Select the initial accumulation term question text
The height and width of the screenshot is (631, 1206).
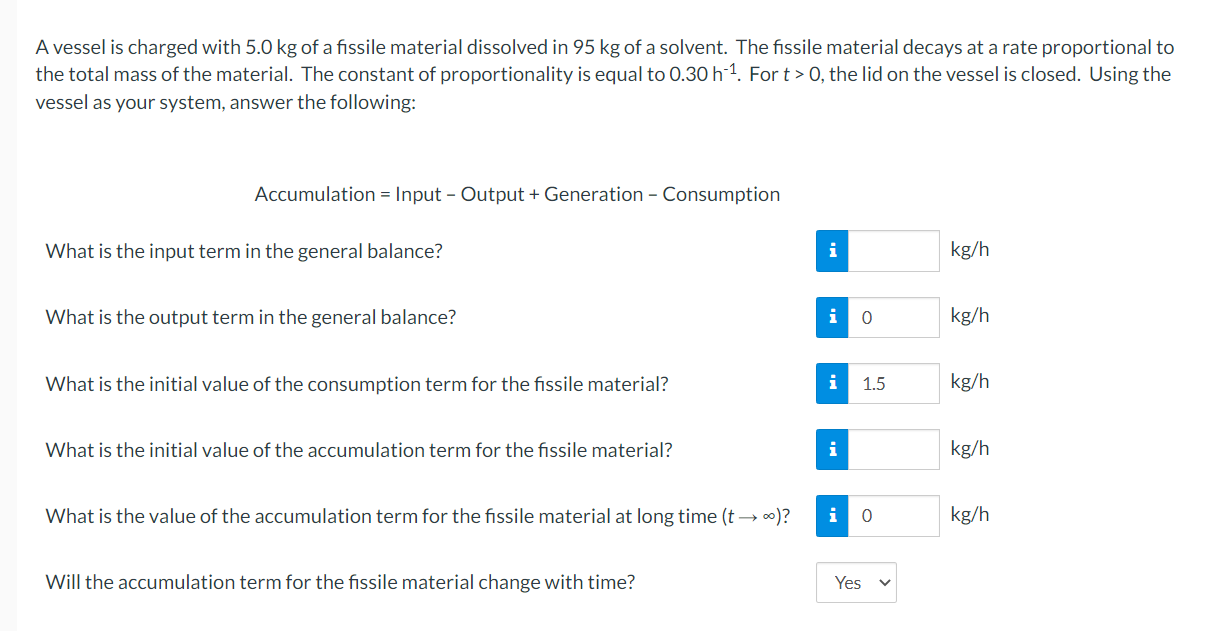(359, 449)
